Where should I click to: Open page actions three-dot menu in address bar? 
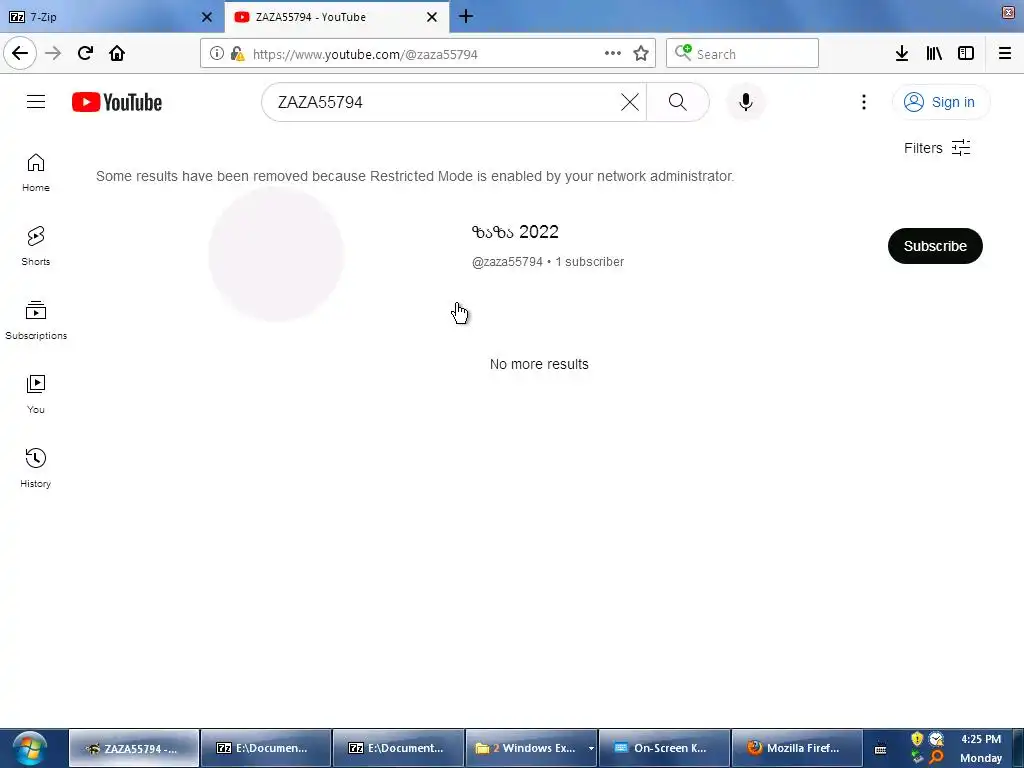[613, 54]
